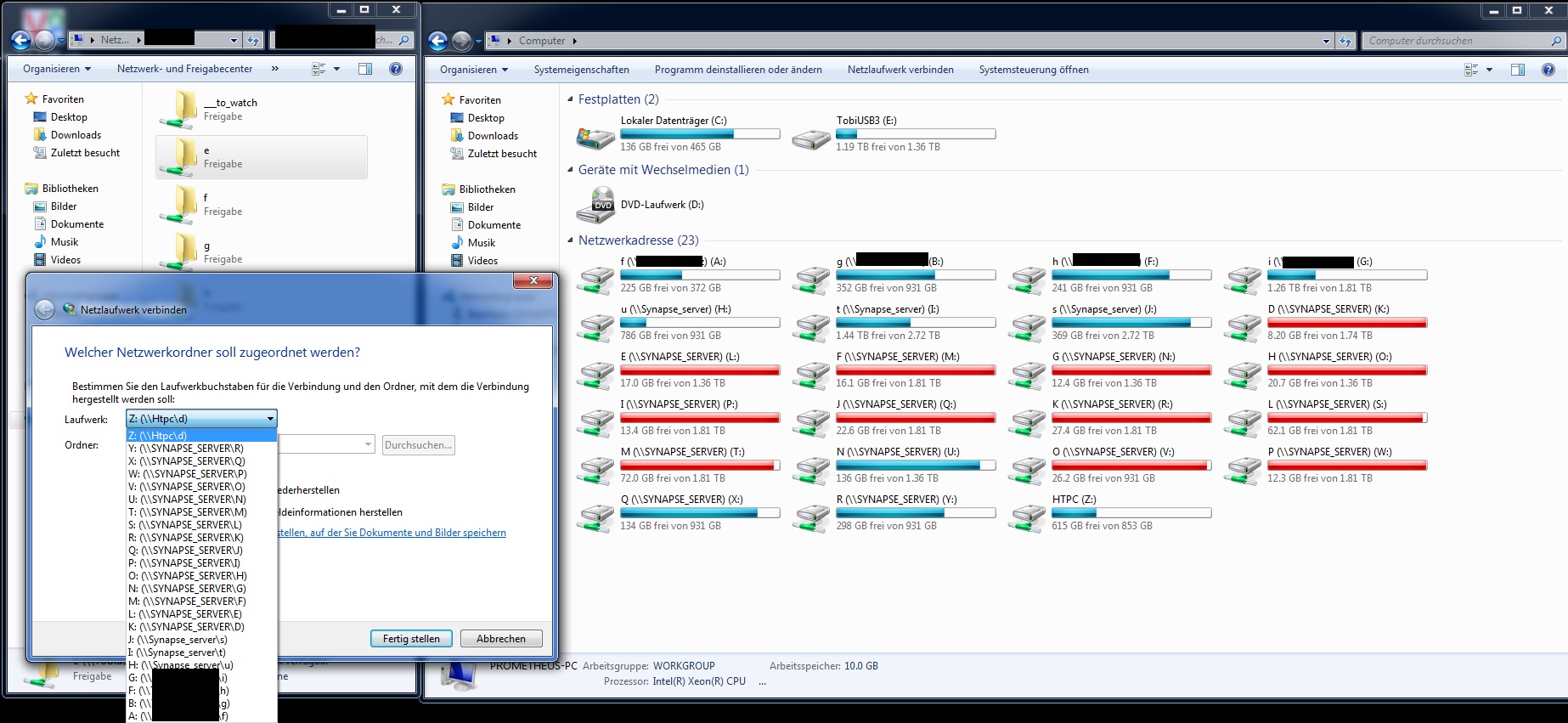Click Netzlaufwerk verbinden in the Computer toolbar
Screen dimensions: 1568x723
[900, 70]
